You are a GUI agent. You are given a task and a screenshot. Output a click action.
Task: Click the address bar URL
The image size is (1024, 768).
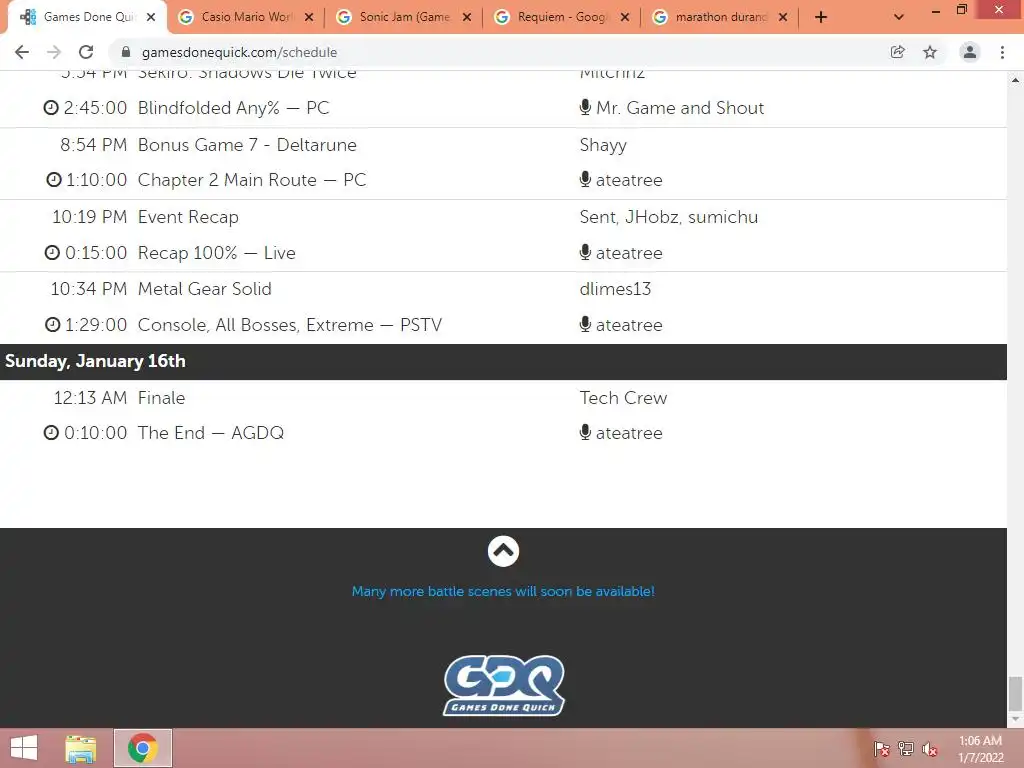[x=239, y=52]
